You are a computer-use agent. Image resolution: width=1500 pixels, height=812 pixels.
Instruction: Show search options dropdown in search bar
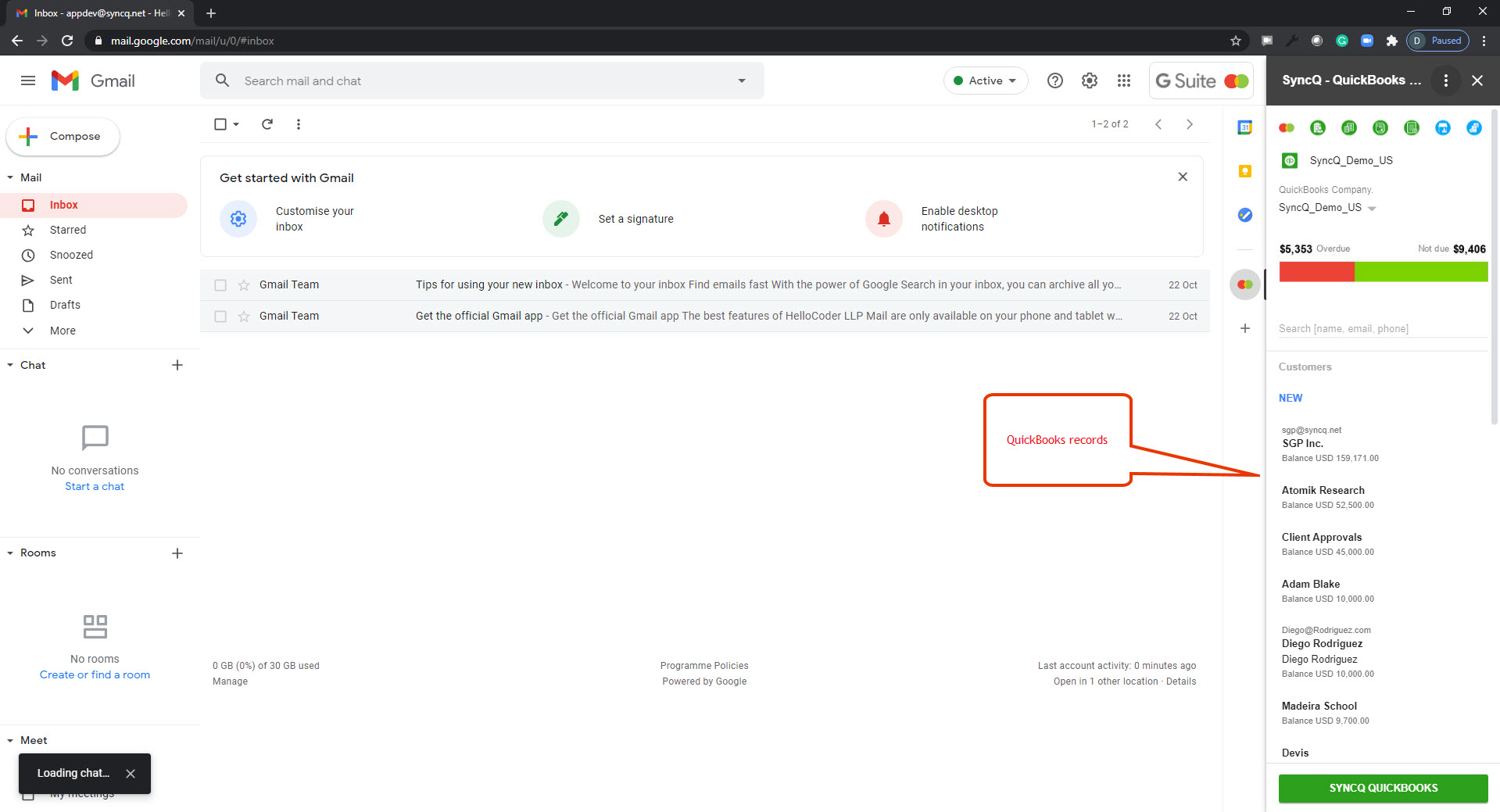(x=742, y=80)
